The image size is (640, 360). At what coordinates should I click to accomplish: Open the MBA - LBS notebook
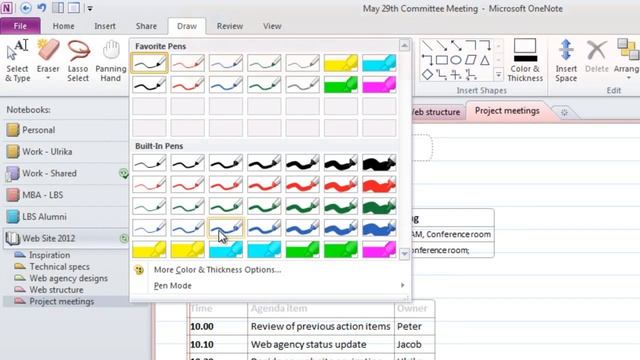pyautogui.click(x=65, y=195)
